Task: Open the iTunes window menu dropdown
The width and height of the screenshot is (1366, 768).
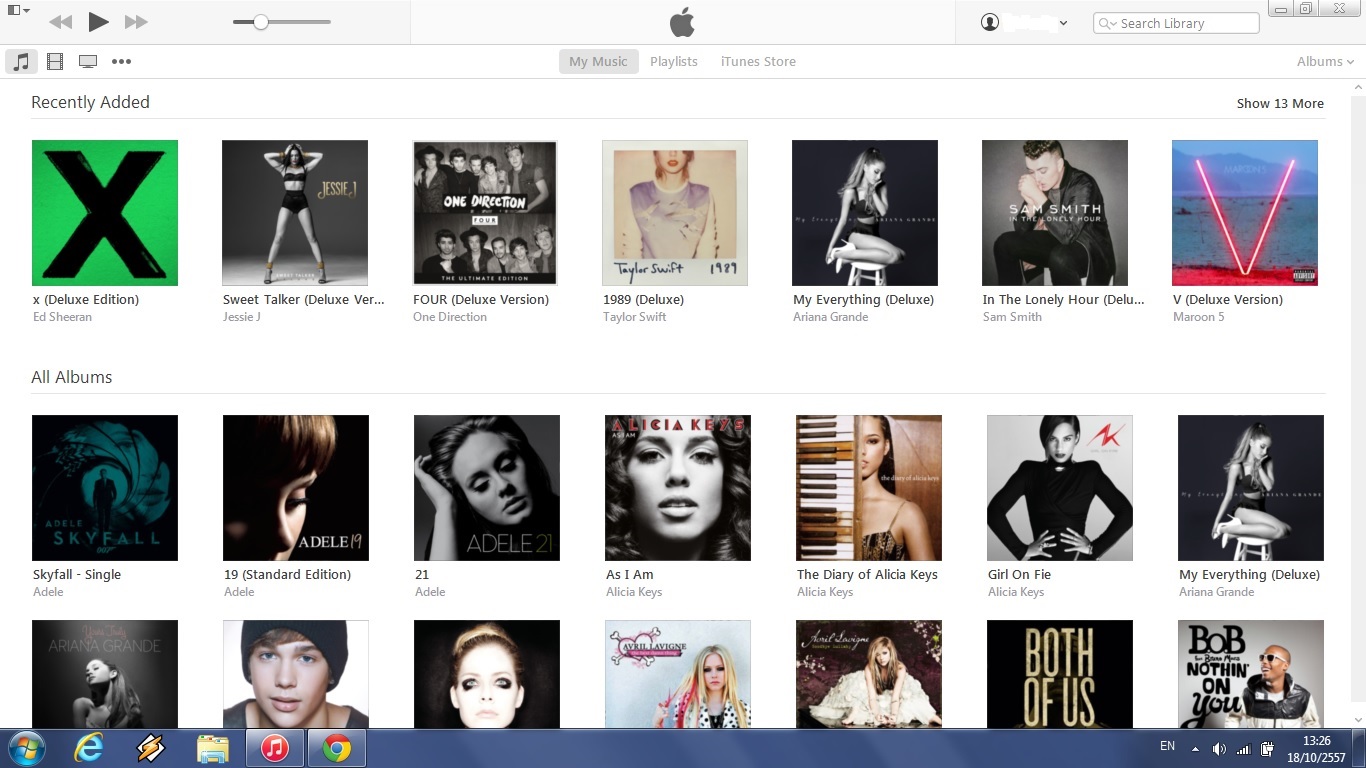Action: click(x=19, y=10)
